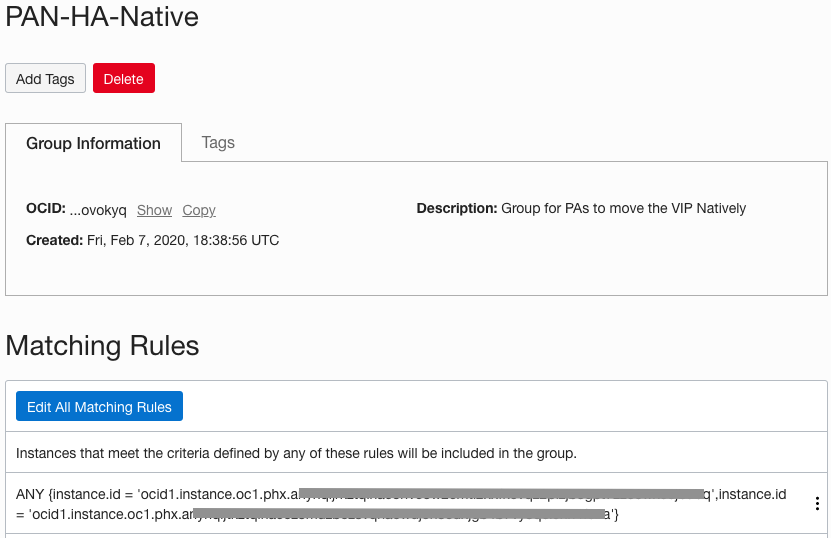This screenshot has height=538, width=831.
Task: Click the PAN-HA-Native group title
Action: 102,17
